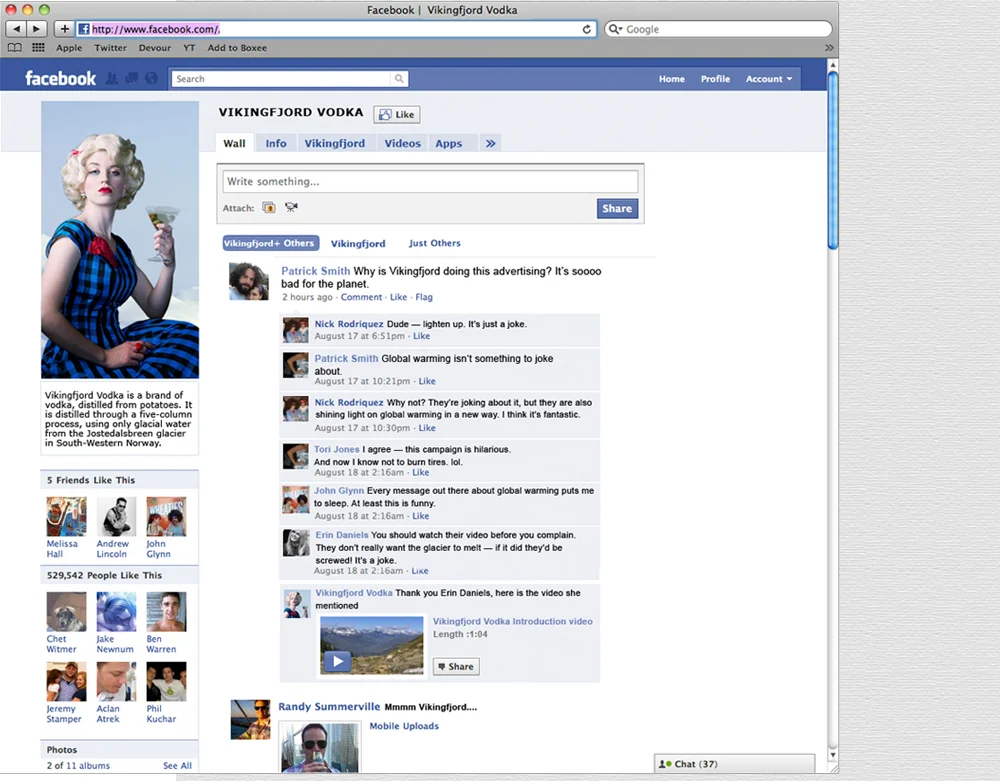Open Top Sites grid icon
Screen dimensions: 1000x781
coord(38,48)
